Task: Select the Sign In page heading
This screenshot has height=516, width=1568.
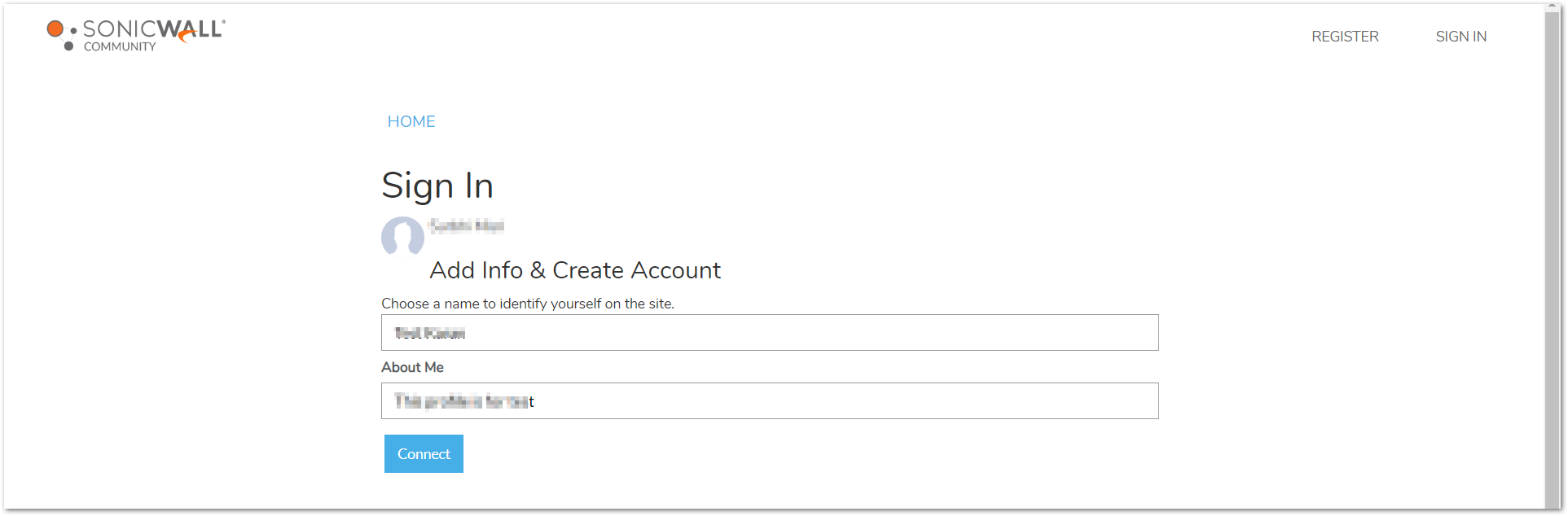Action: [x=437, y=186]
